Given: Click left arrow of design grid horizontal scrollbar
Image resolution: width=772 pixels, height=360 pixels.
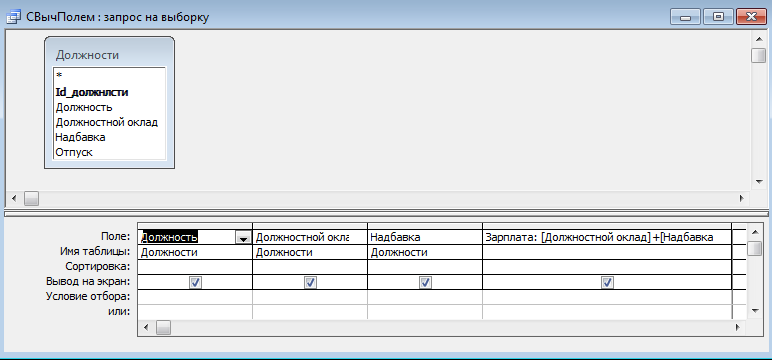Looking at the screenshot, I should [x=146, y=327].
